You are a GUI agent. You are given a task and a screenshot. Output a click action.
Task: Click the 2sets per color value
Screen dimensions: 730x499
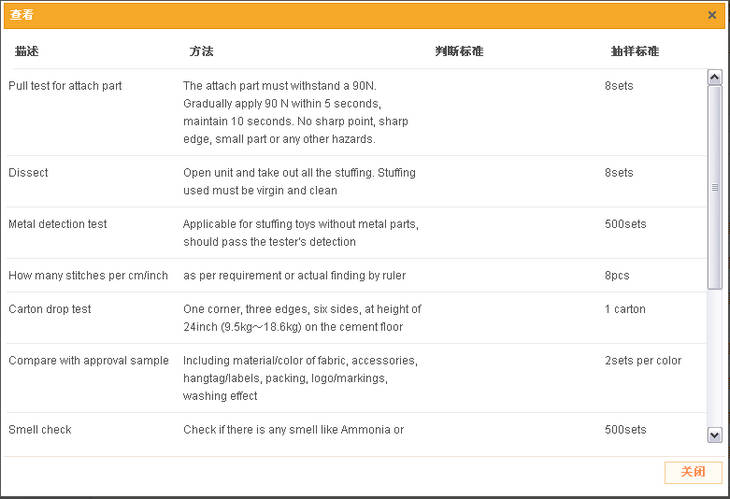point(643,360)
